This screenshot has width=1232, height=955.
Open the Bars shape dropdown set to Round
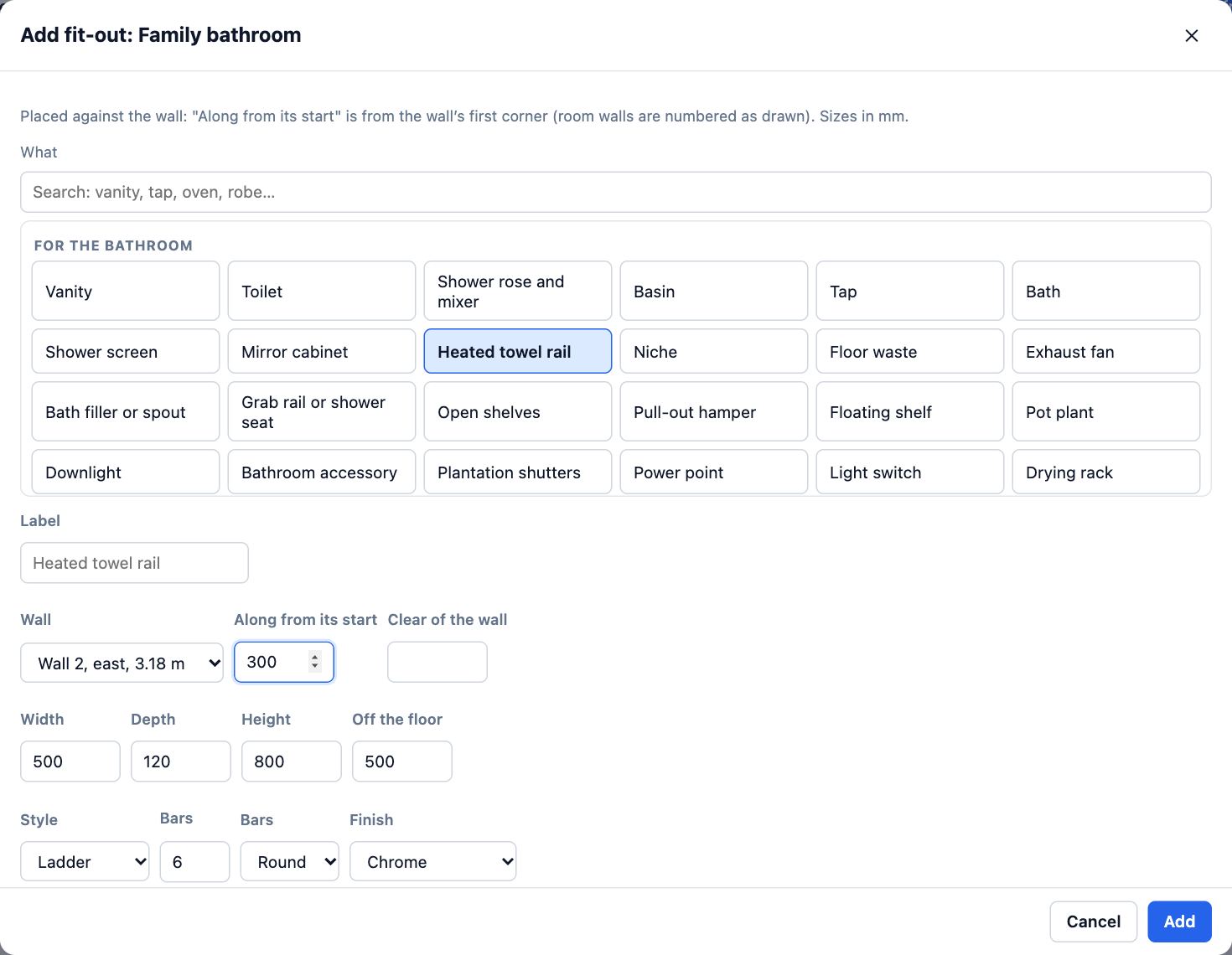(x=290, y=861)
